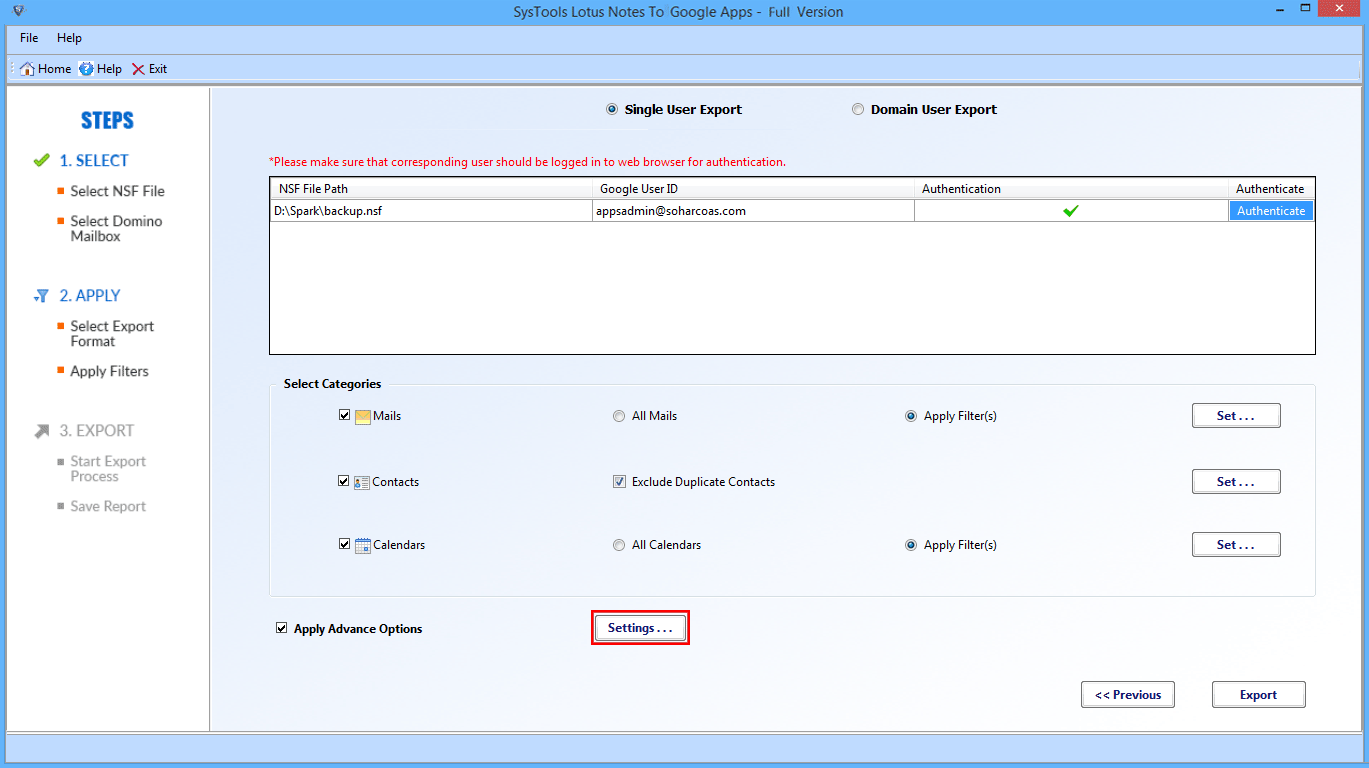The image size is (1369, 768).
Task: Click the '3. EXPORT' step heading
Action: 97,430
